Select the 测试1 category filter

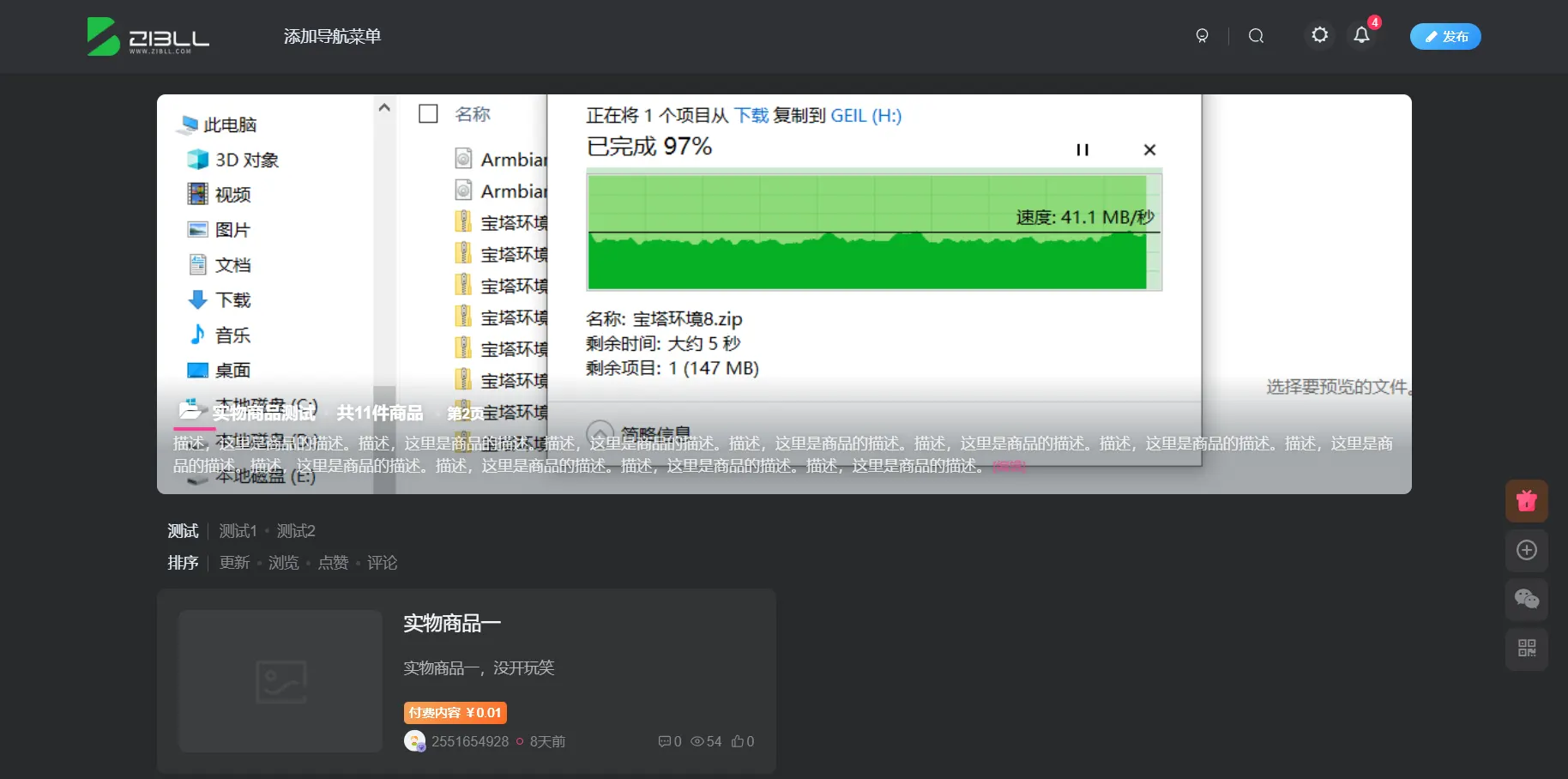238,531
